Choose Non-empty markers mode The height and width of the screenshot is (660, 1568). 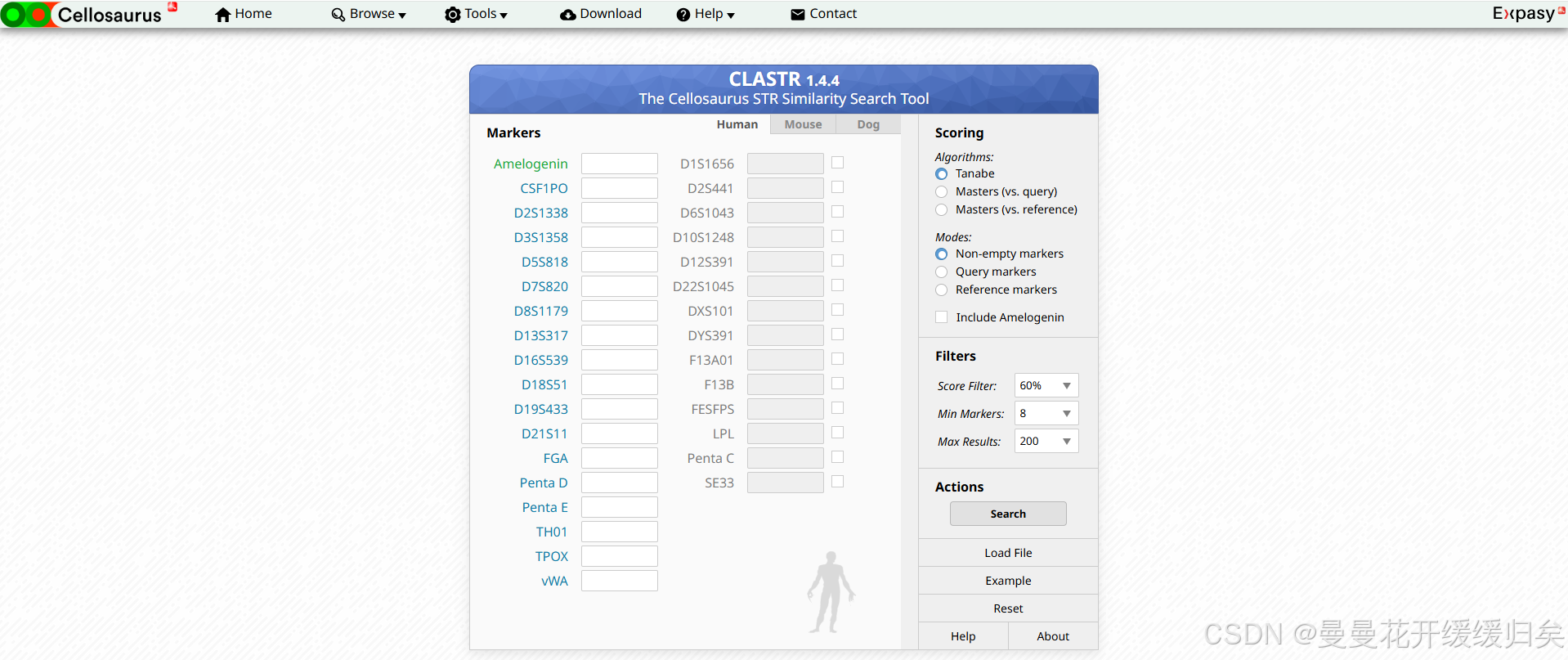942,254
